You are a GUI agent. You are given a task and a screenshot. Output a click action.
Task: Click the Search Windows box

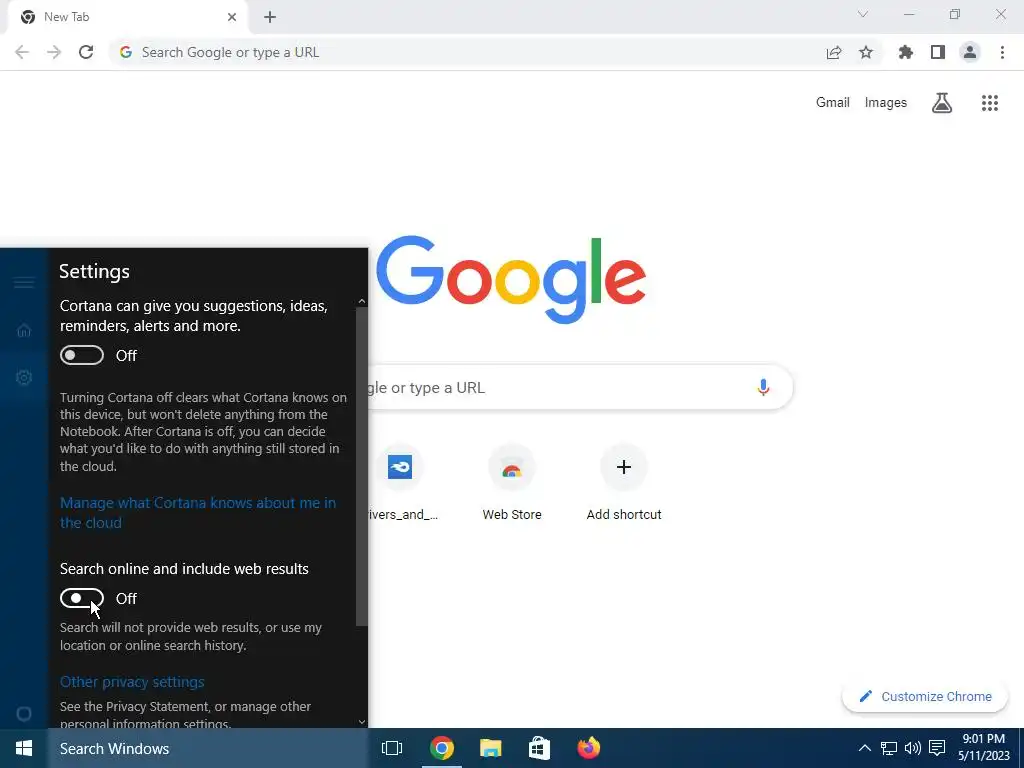(206, 748)
